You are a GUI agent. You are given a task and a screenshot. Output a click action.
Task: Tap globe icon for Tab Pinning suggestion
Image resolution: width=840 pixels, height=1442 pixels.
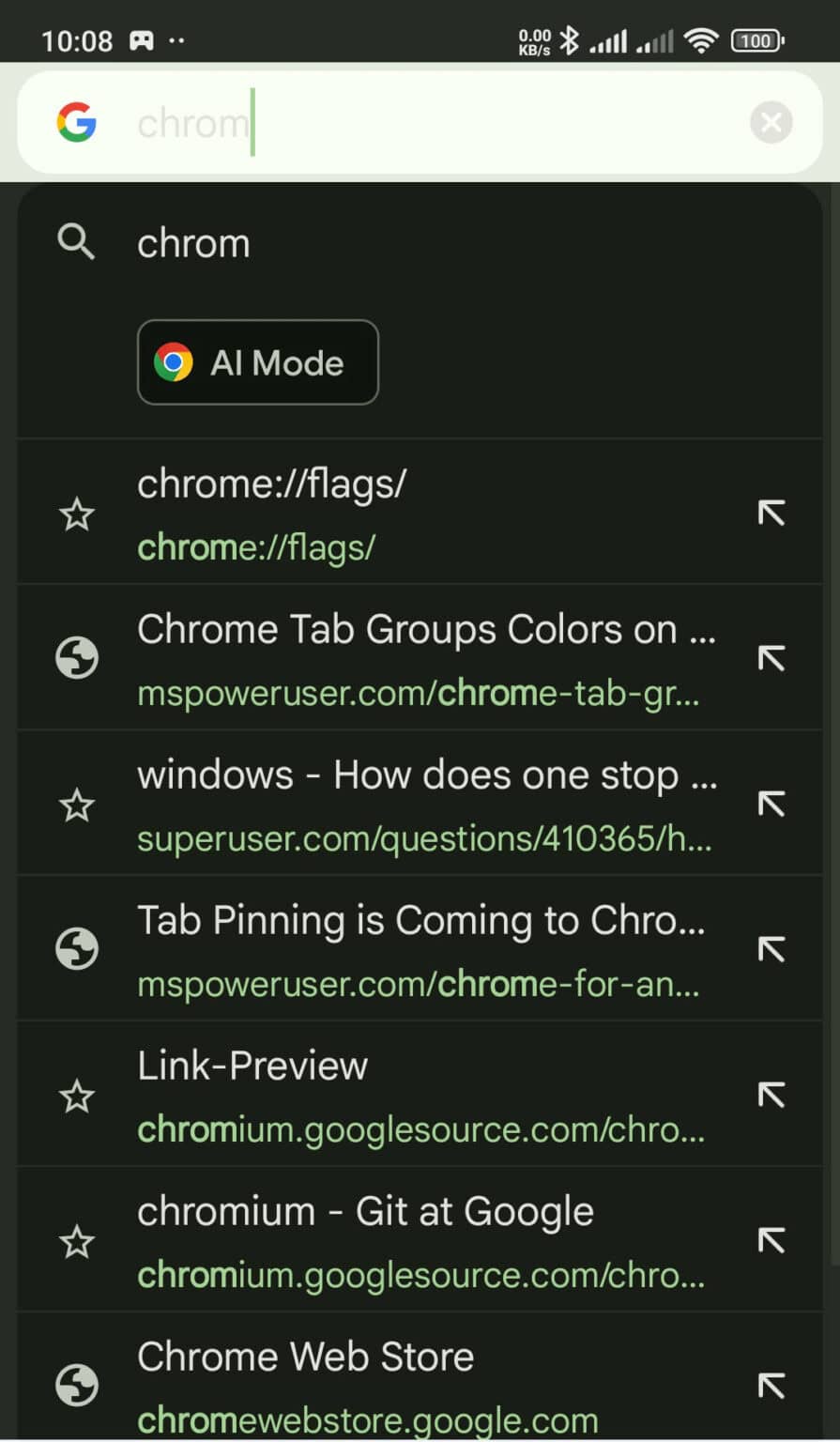(77, 949)
